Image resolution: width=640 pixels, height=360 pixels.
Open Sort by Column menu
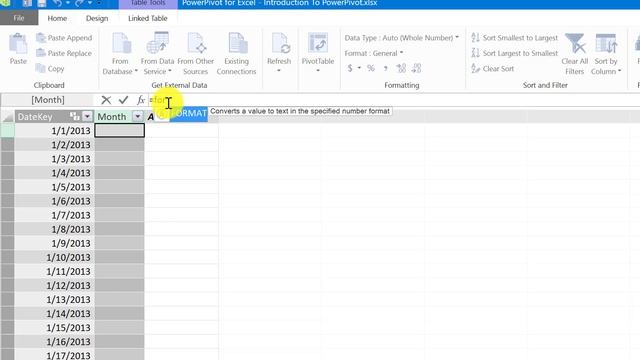[x=606, y=53]
